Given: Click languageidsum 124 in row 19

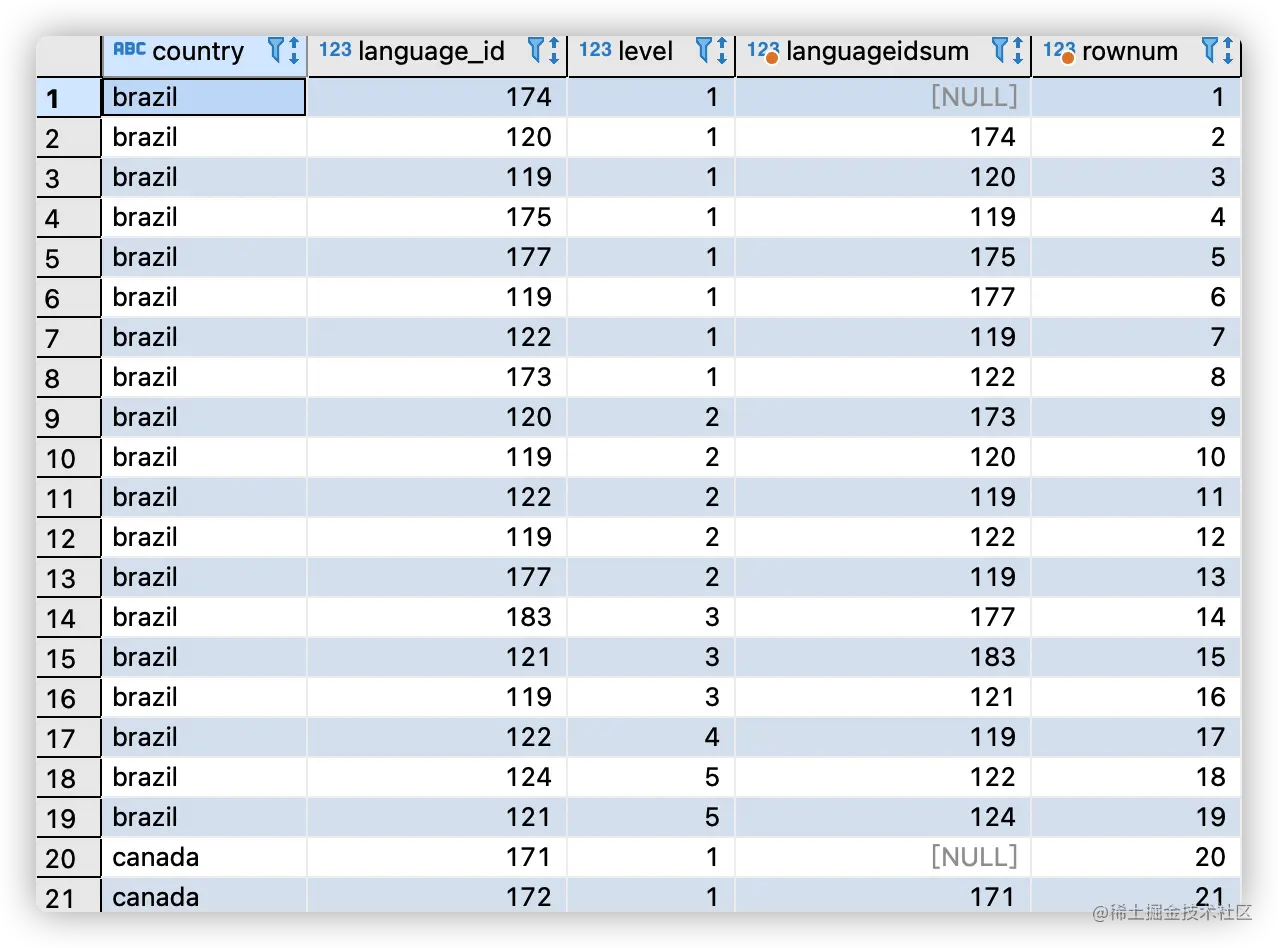Looking at the screenshot, I should coord(883,817).
